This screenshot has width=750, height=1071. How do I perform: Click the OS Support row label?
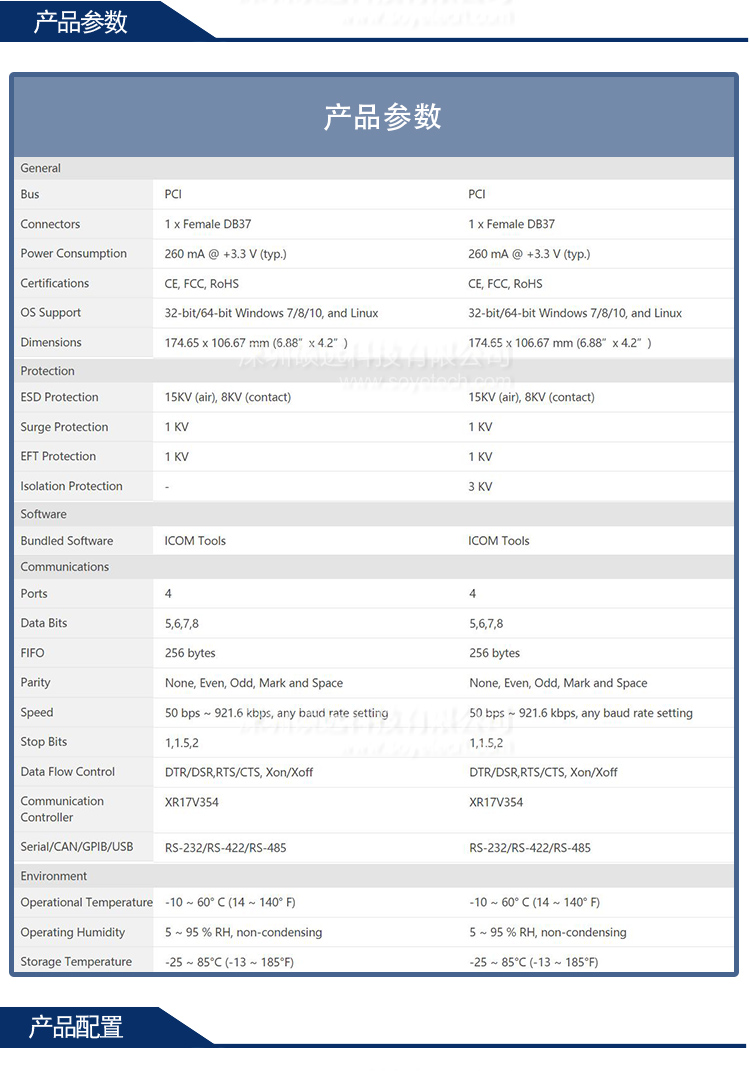[x=51, y=313]
